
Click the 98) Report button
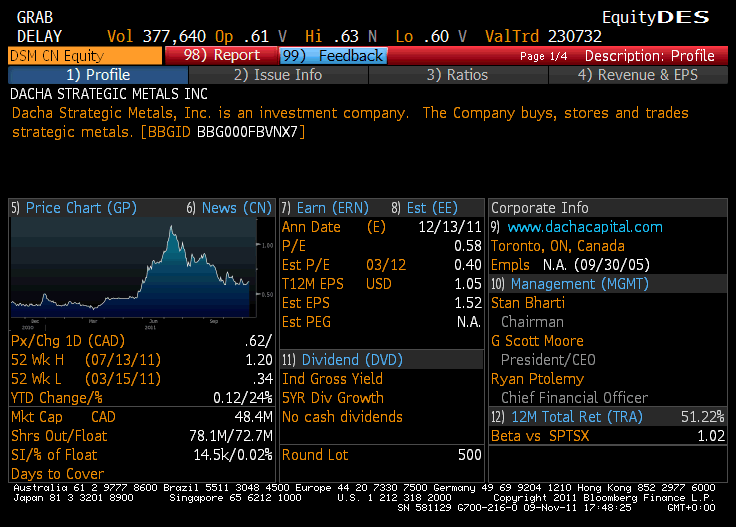click(x=221, y=55)
